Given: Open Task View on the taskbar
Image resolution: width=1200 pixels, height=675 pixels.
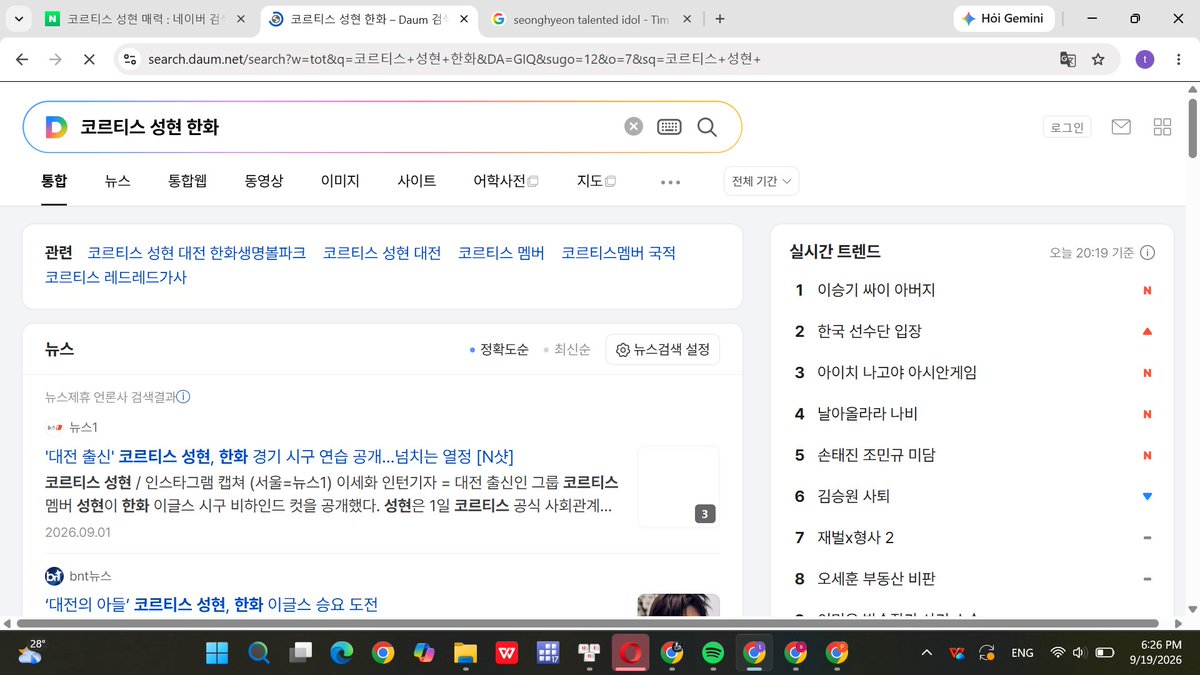Looking at the screenshot, I should pyautogui.click(x=299, y=653).
